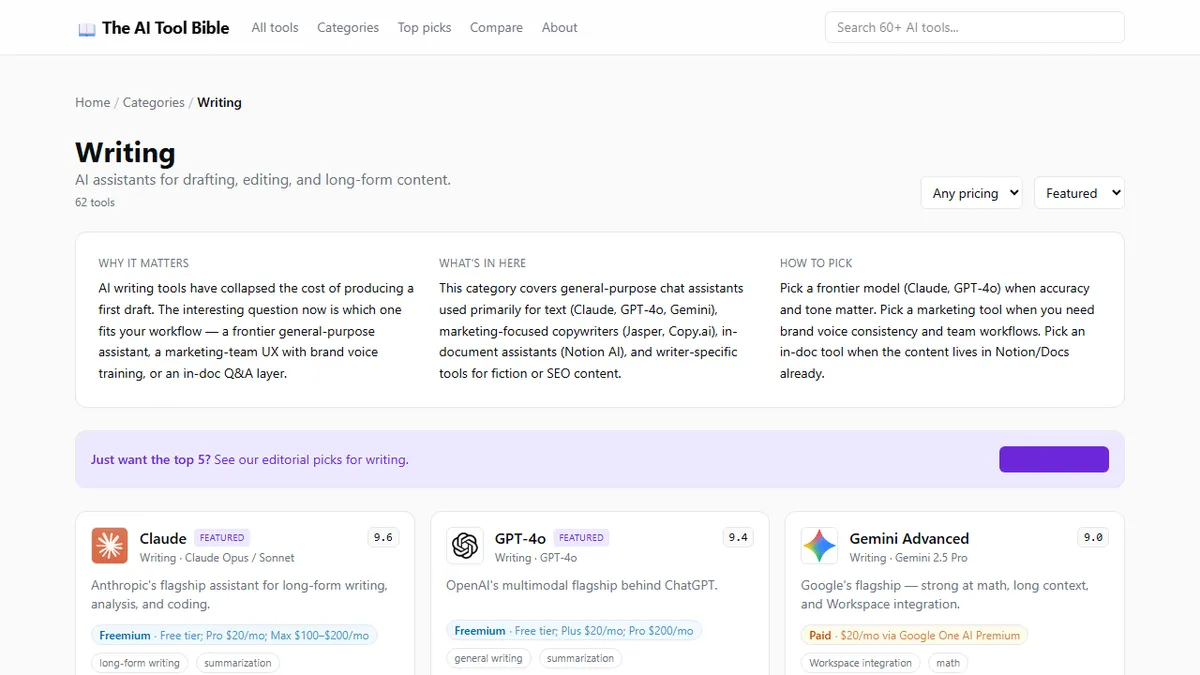Click 'Just want the top 5?' text
1200x675 pixels.
151,460
